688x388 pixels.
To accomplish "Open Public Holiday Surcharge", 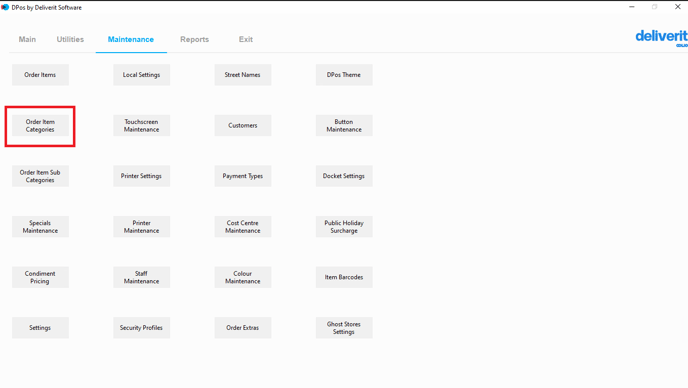I will coord(344,226).
